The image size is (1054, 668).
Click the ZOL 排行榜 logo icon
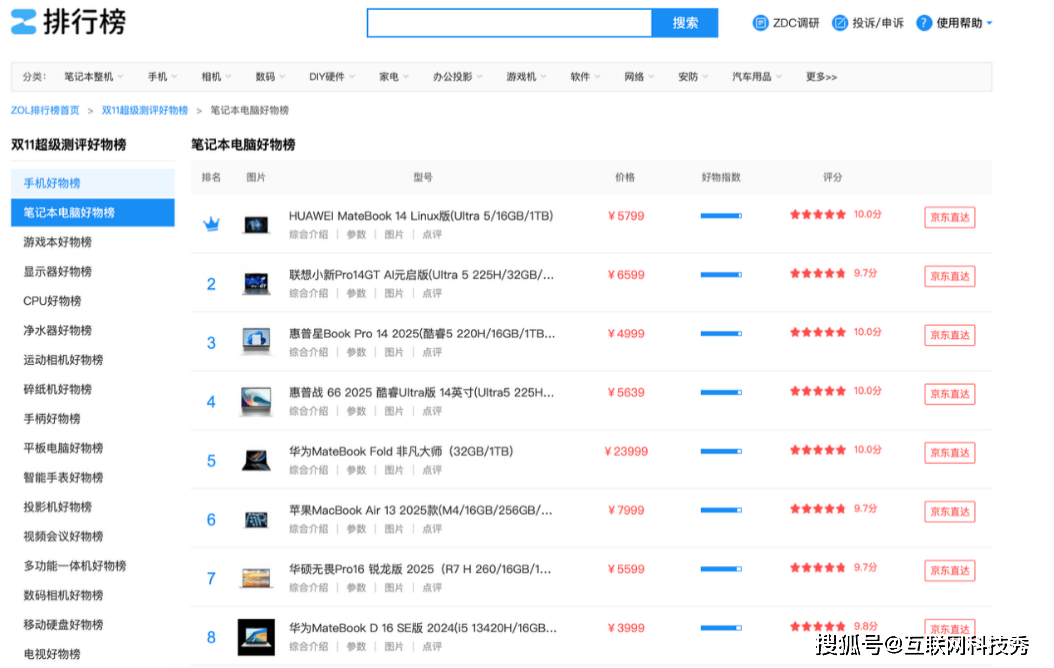click(24, 22)
